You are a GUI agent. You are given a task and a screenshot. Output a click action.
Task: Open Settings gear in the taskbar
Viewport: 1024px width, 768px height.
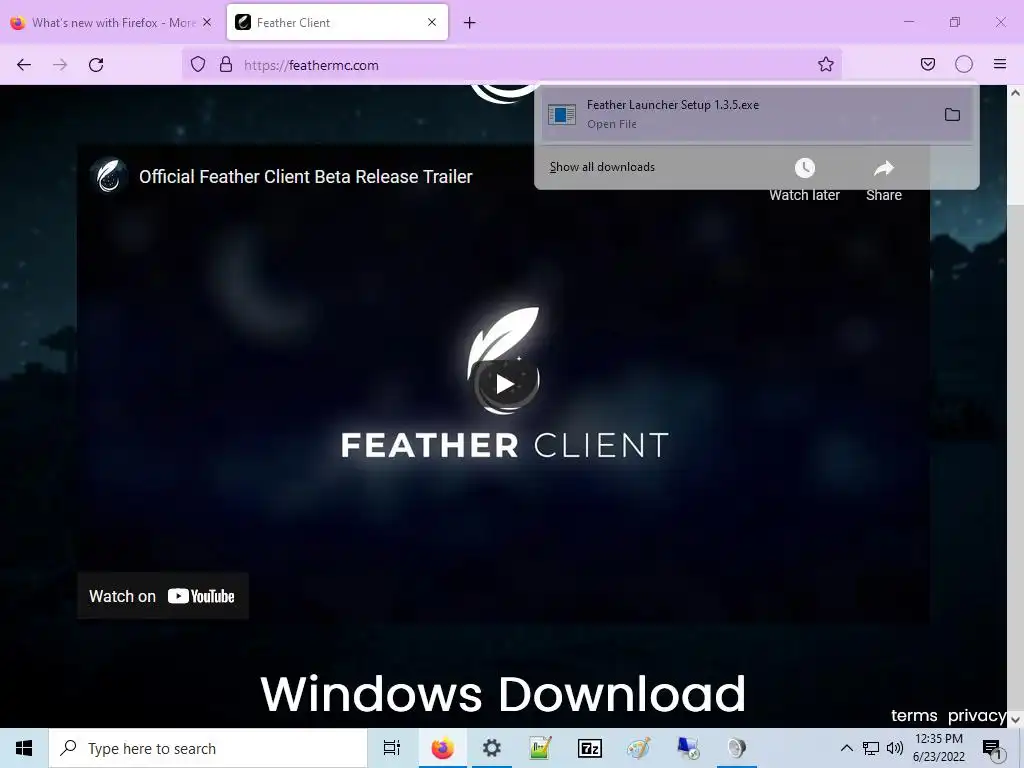coord(492,748)
